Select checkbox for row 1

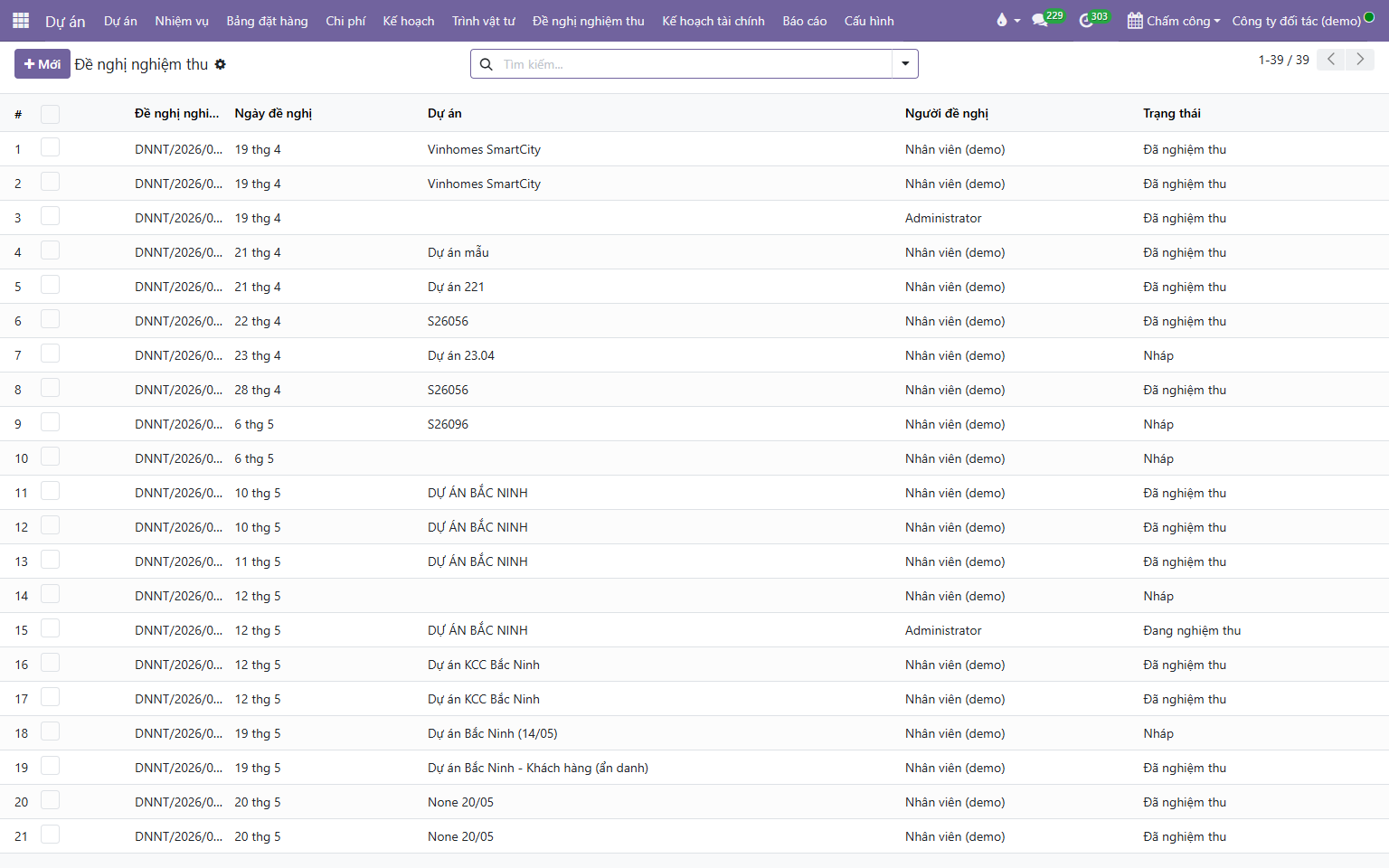point(51,148)
